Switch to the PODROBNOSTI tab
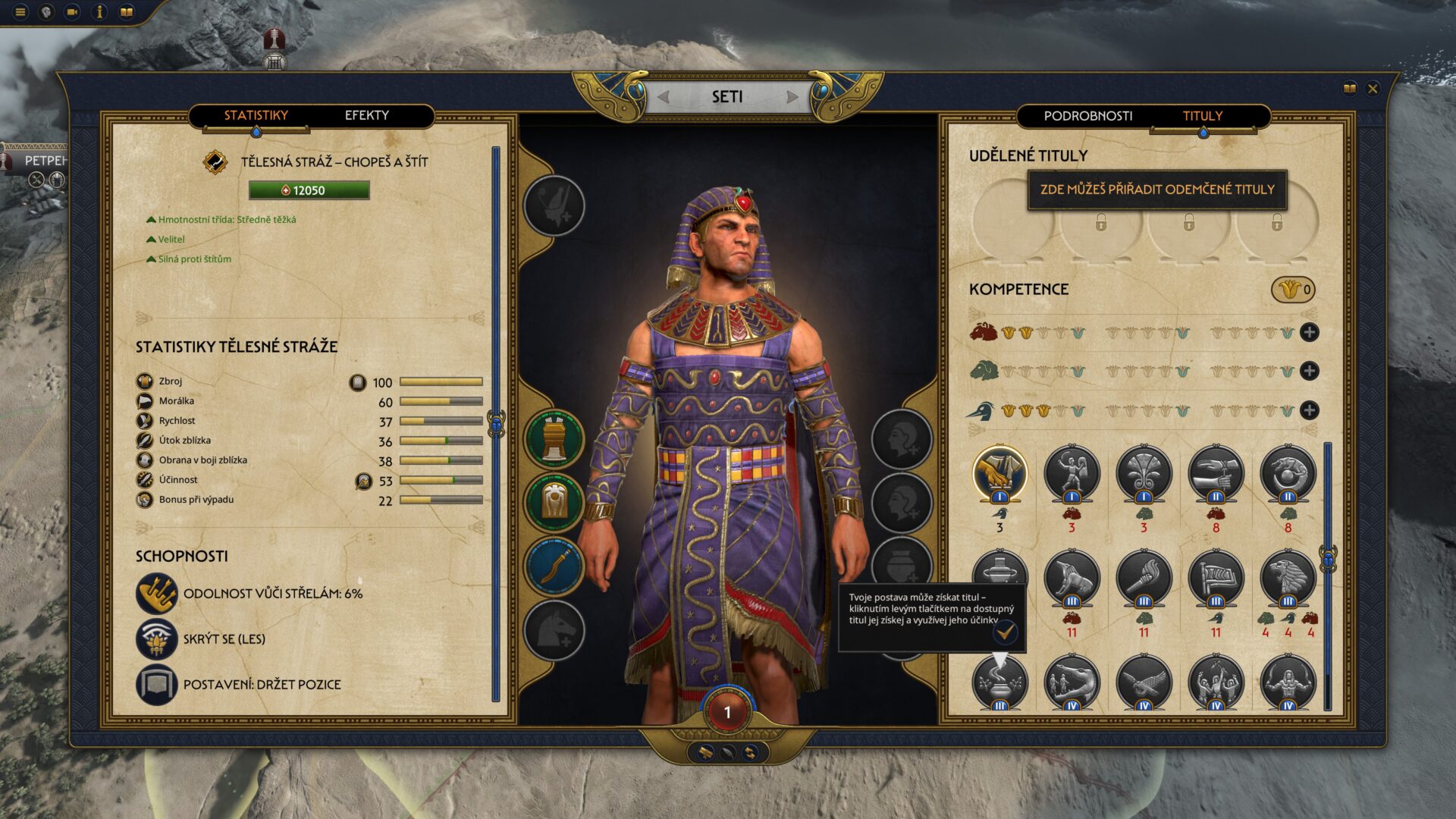The width and height of the screenshot is (1456, 819). coord(1087,116)
